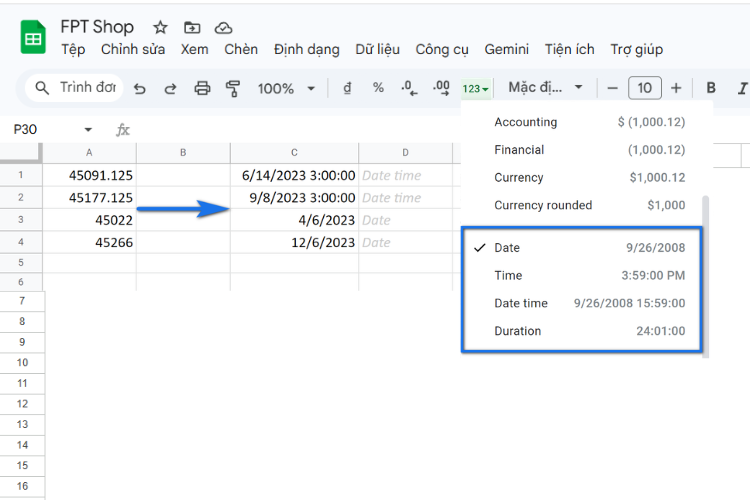
Task: Star the FPT Shop document
Action: (x=160, y=27)
